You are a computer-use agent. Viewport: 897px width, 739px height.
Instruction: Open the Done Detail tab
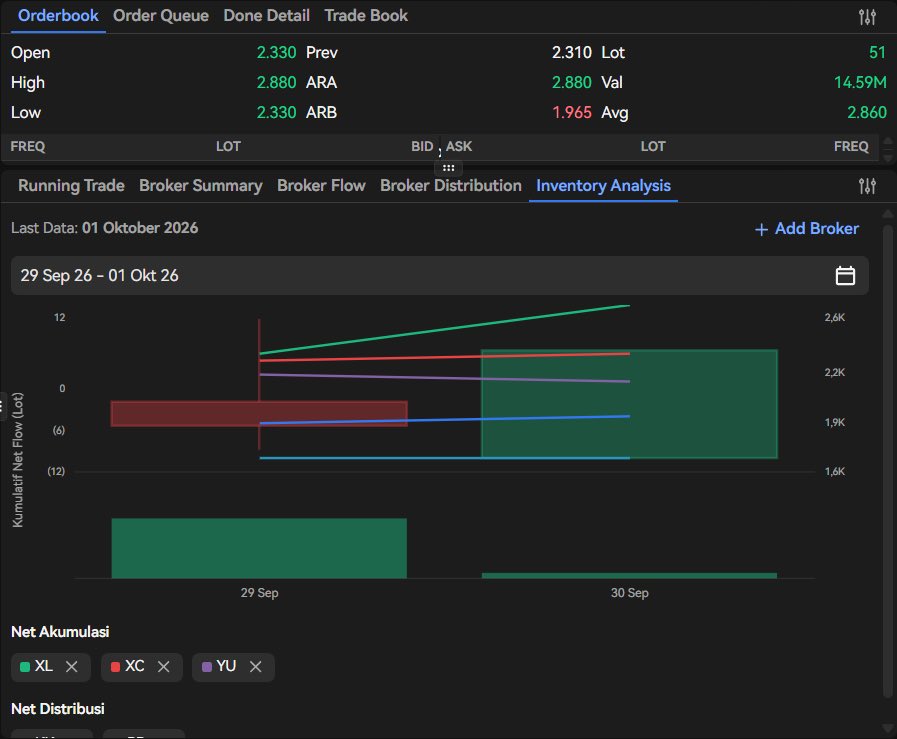pyautogui.click(x=267, y=16)
